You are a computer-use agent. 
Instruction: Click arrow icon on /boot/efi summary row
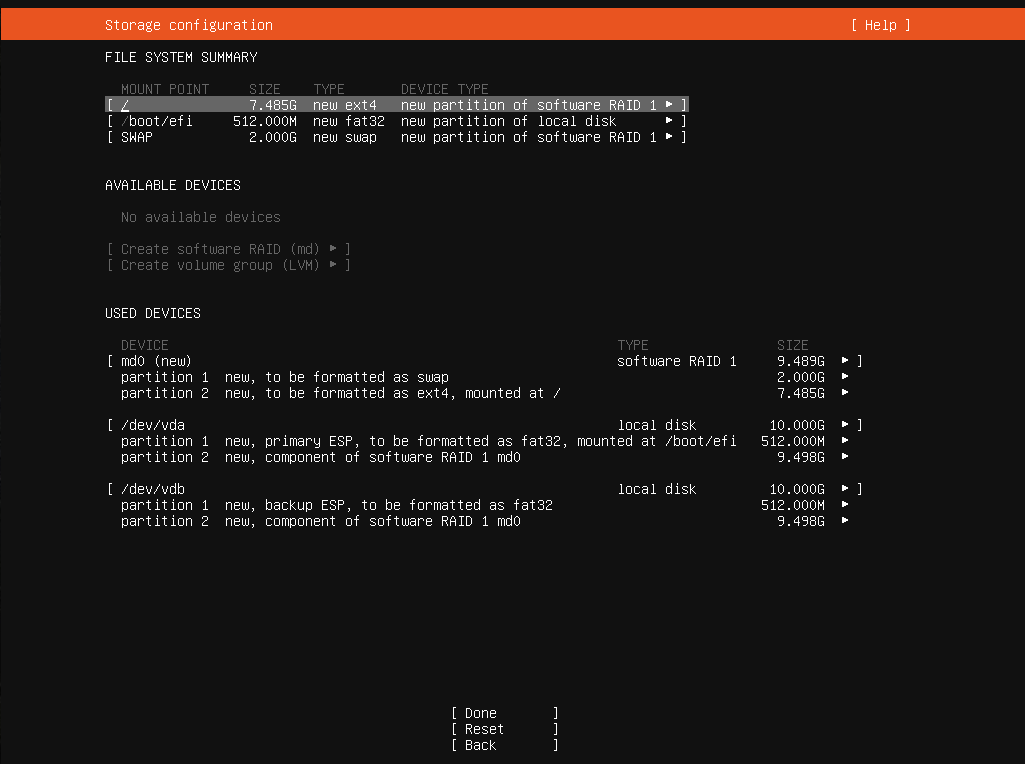669,121
